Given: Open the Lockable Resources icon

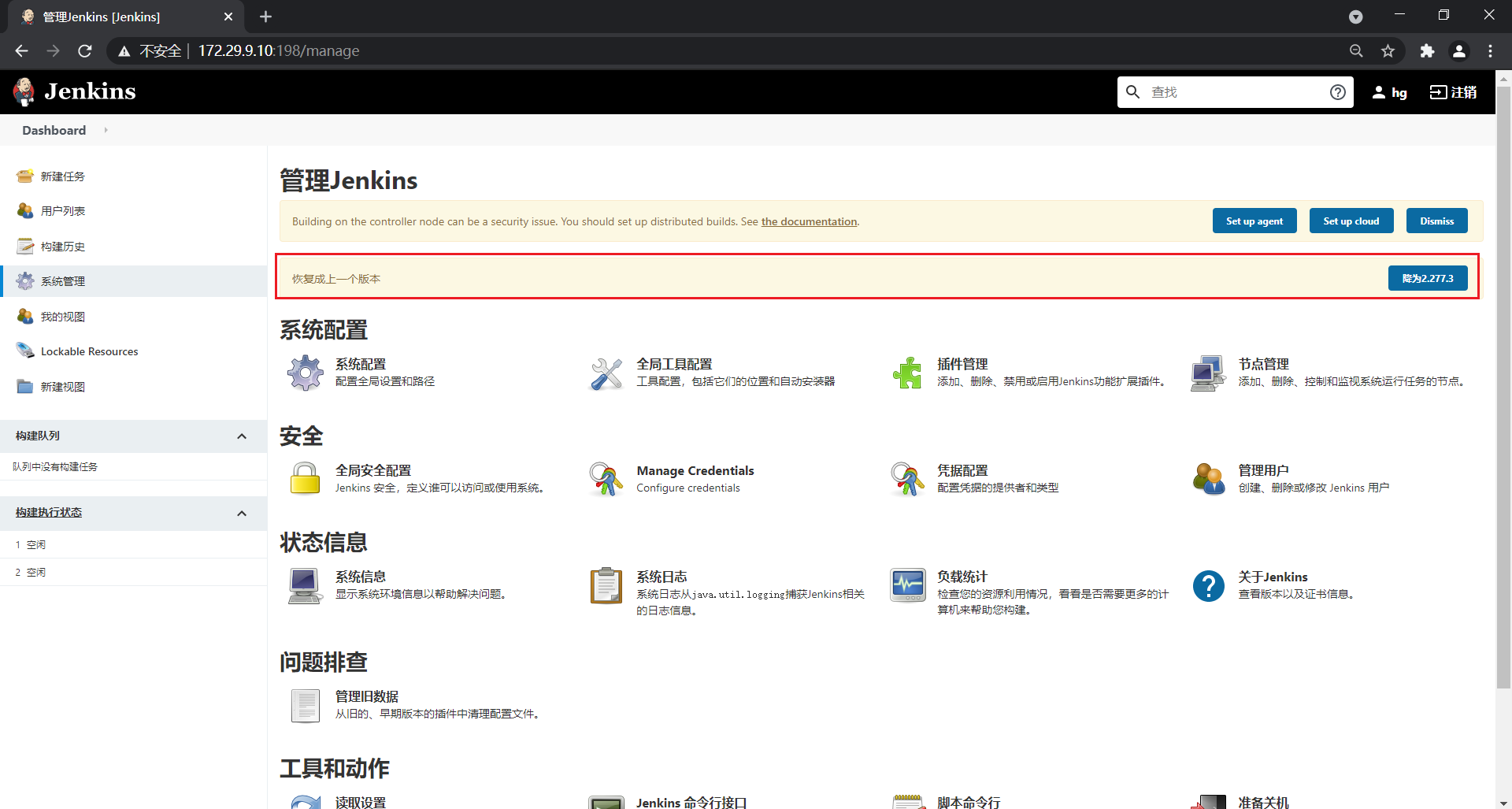Looking at the screenshot, I should (25, 351).
